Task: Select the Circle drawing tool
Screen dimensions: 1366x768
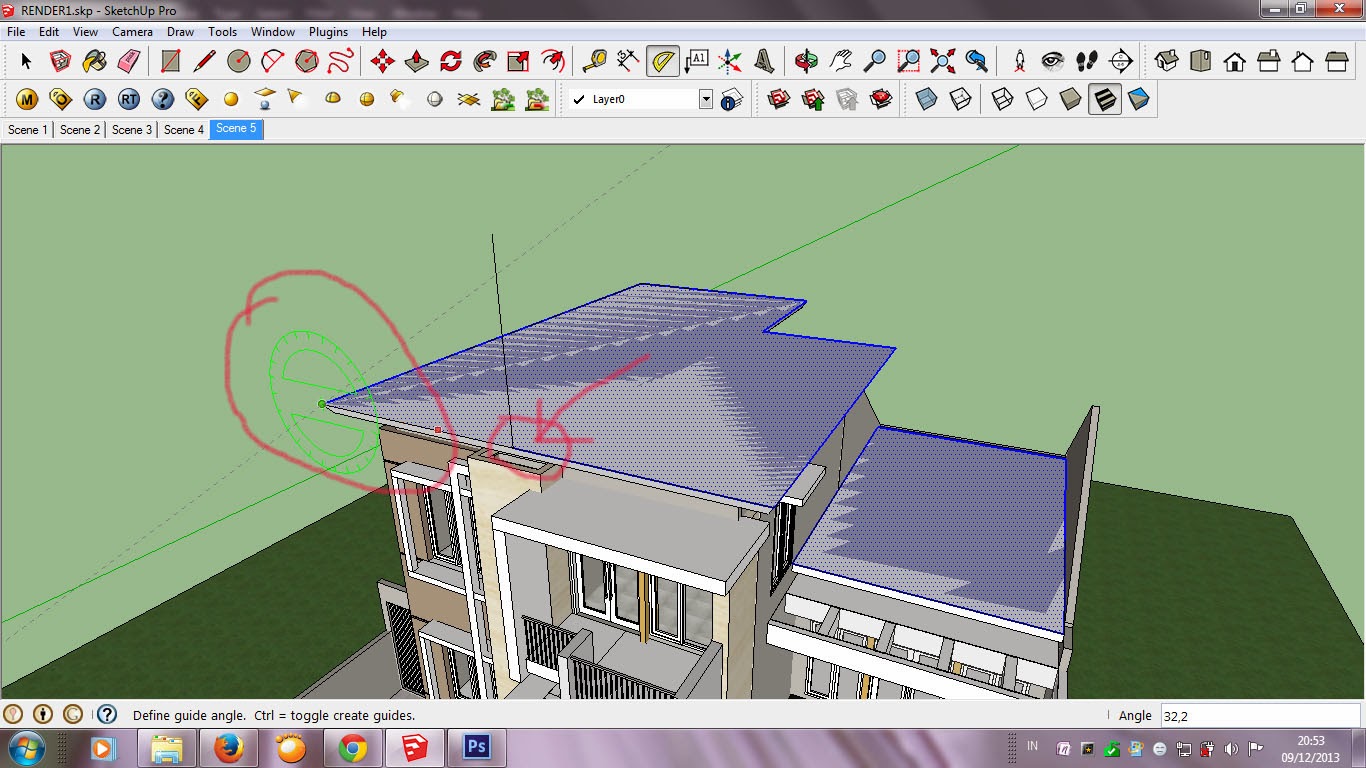Action: [238, 61]
